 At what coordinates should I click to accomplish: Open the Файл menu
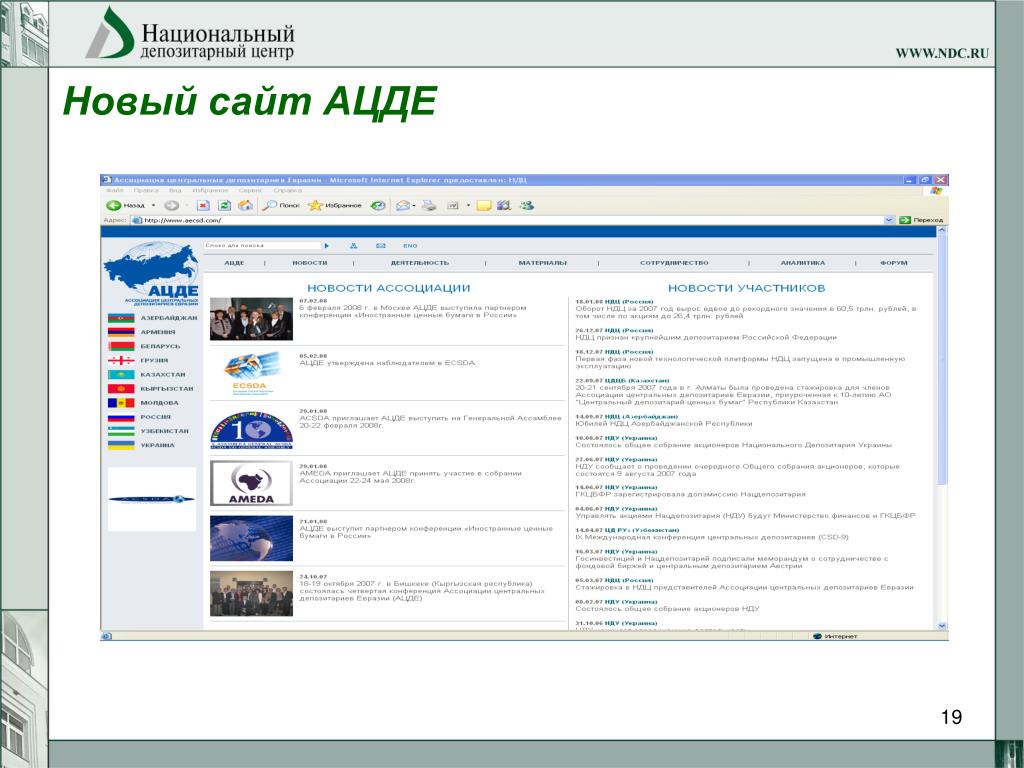[x=115, y=191]
